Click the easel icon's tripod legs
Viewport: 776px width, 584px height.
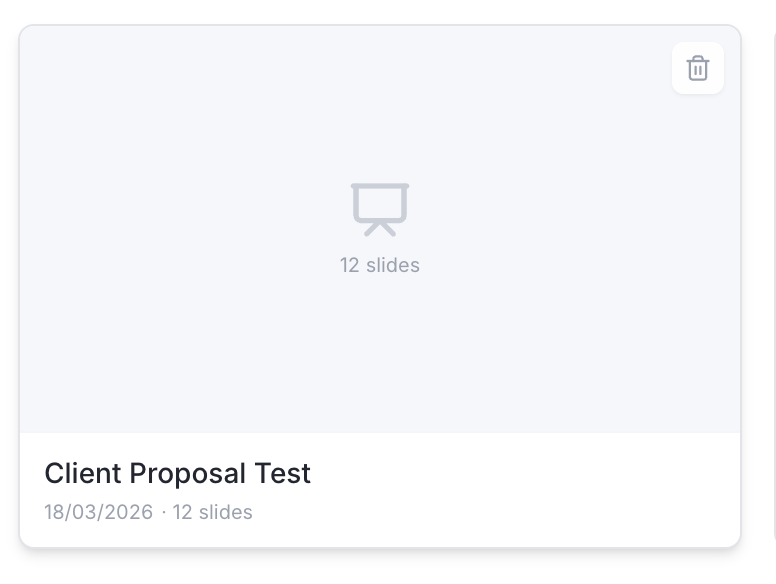pos(380,230)
